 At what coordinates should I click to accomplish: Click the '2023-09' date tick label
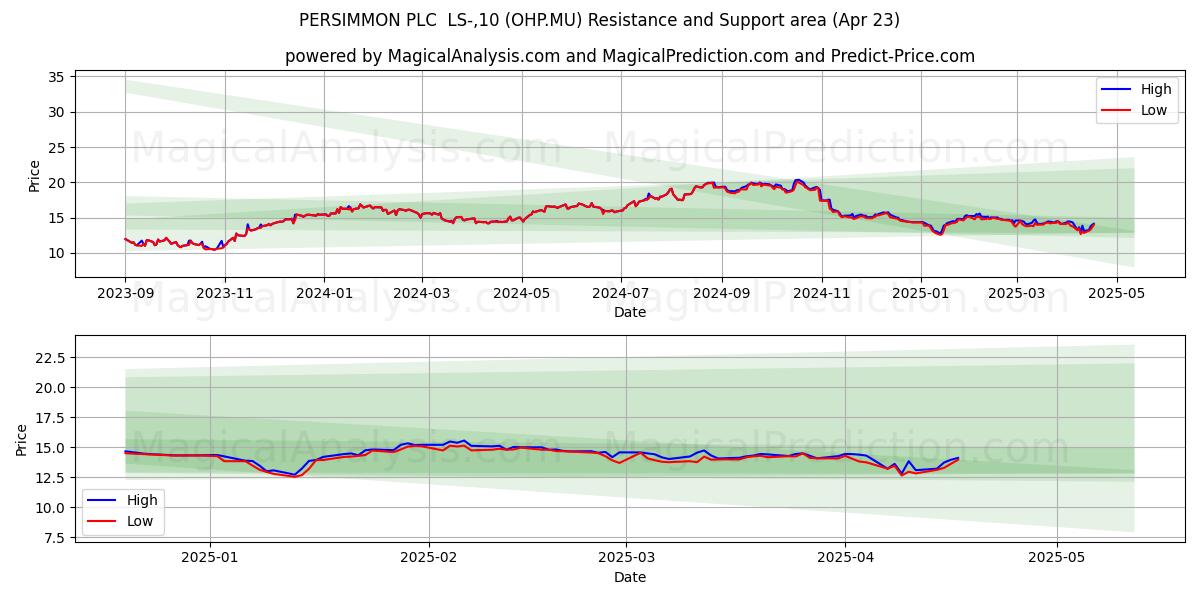(125, 294)
